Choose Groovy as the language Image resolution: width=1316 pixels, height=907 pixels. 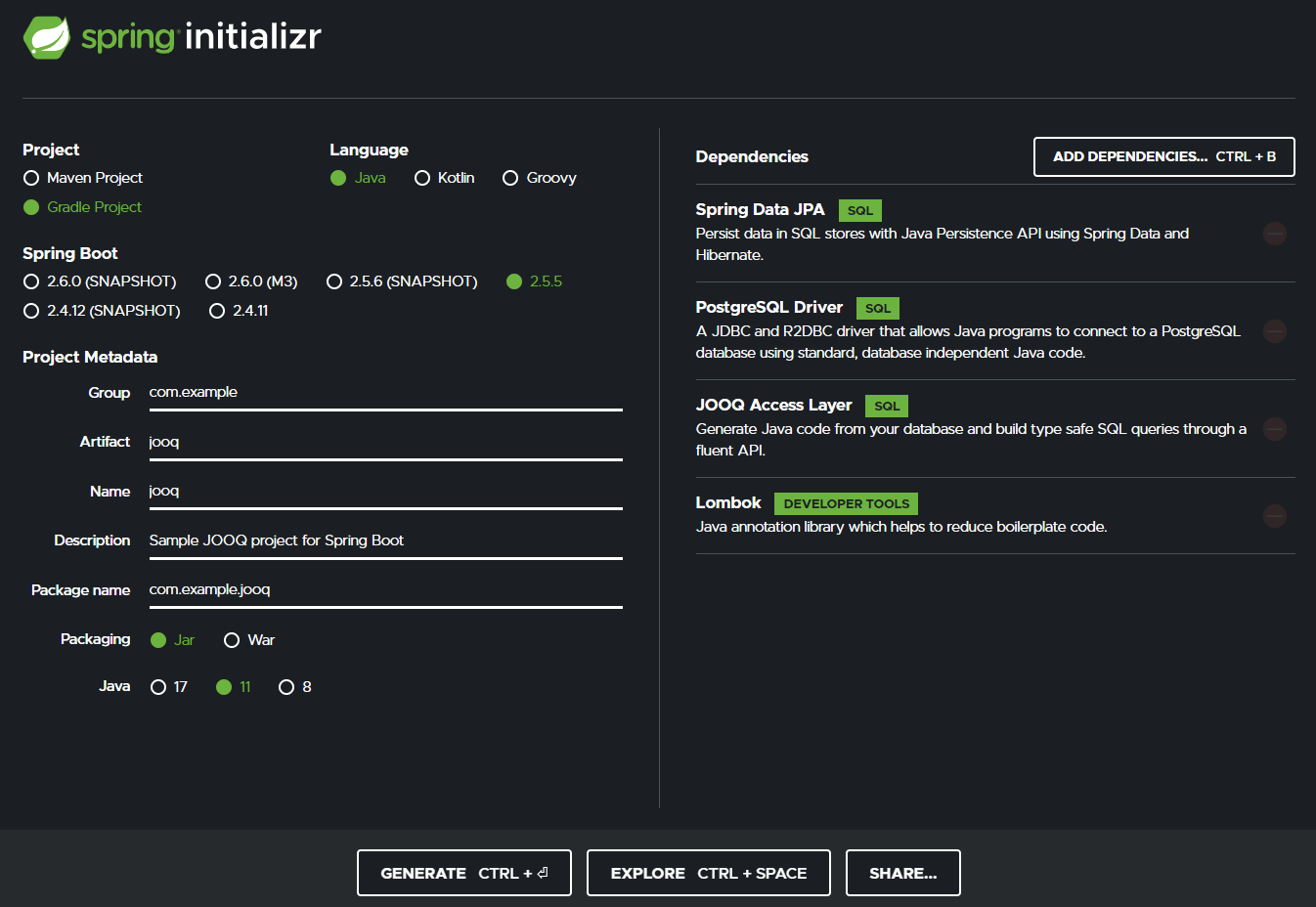click(540, 178)
